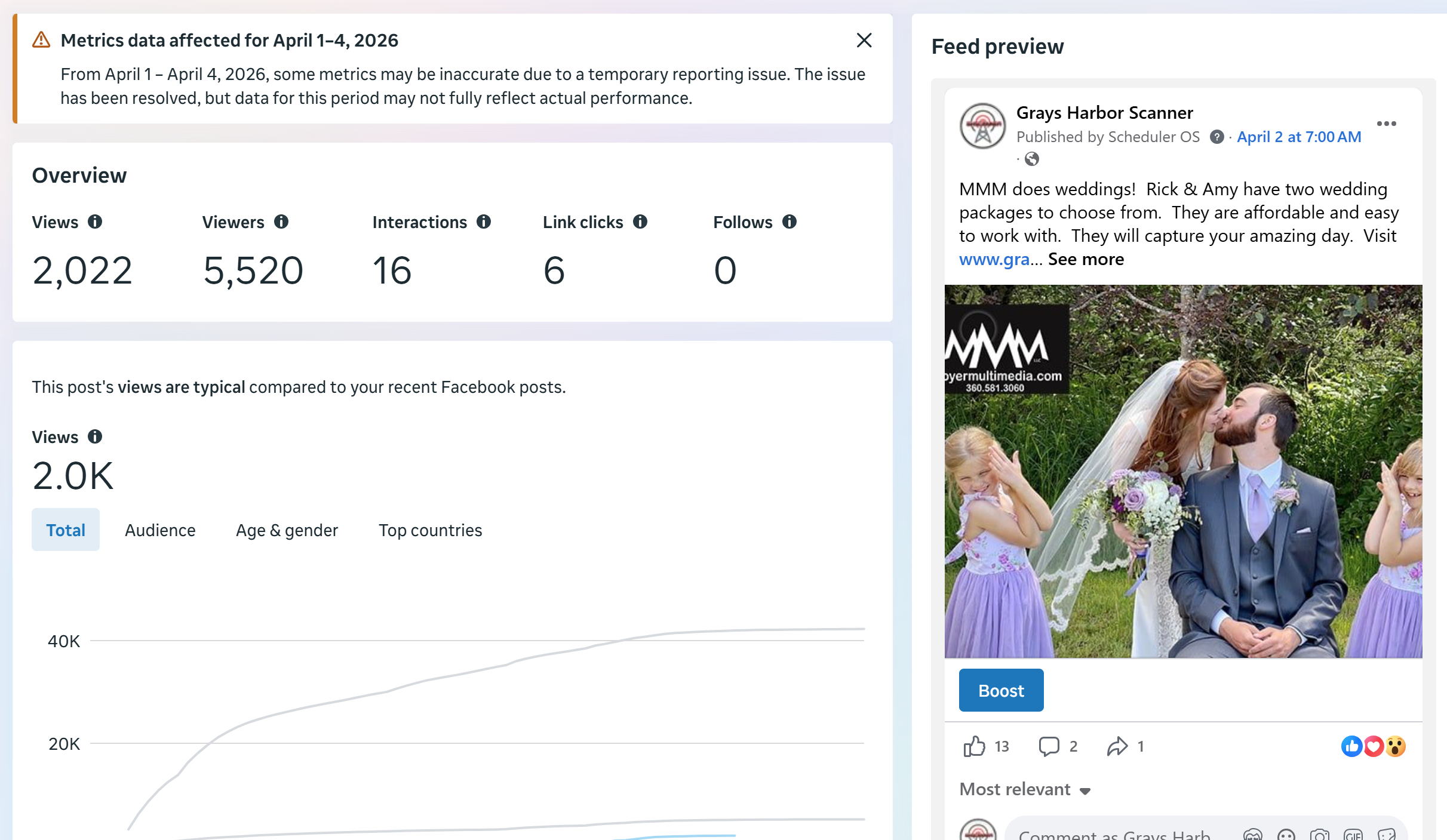Screen dimensions: 1447x840
Task: Click the Views info icon in Overview
Action: point(95,222)
